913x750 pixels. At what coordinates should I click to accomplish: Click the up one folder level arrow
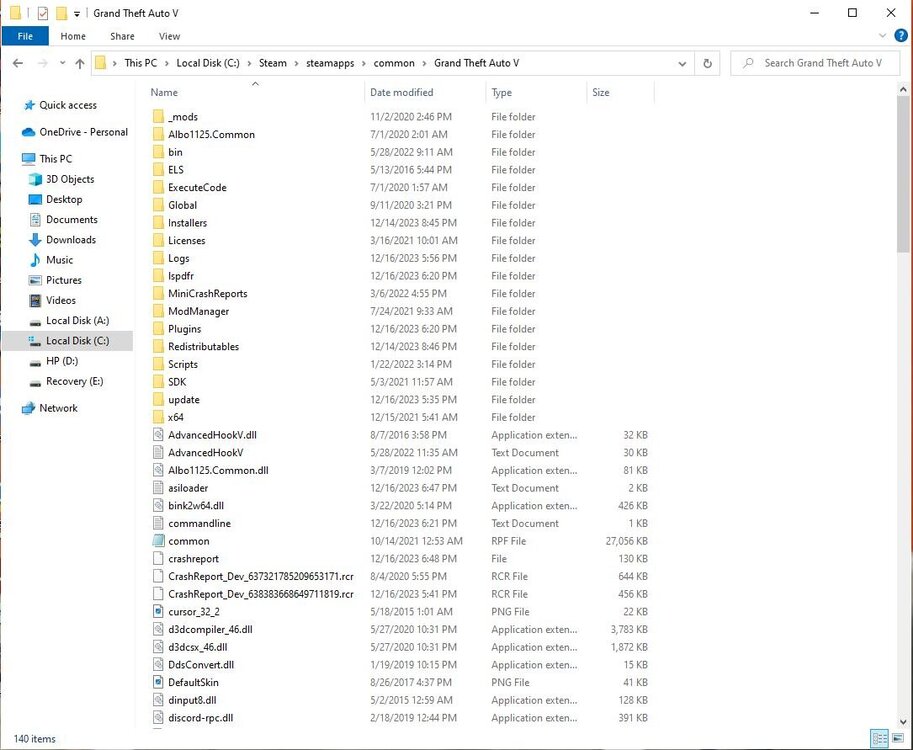tap(80, 63)
